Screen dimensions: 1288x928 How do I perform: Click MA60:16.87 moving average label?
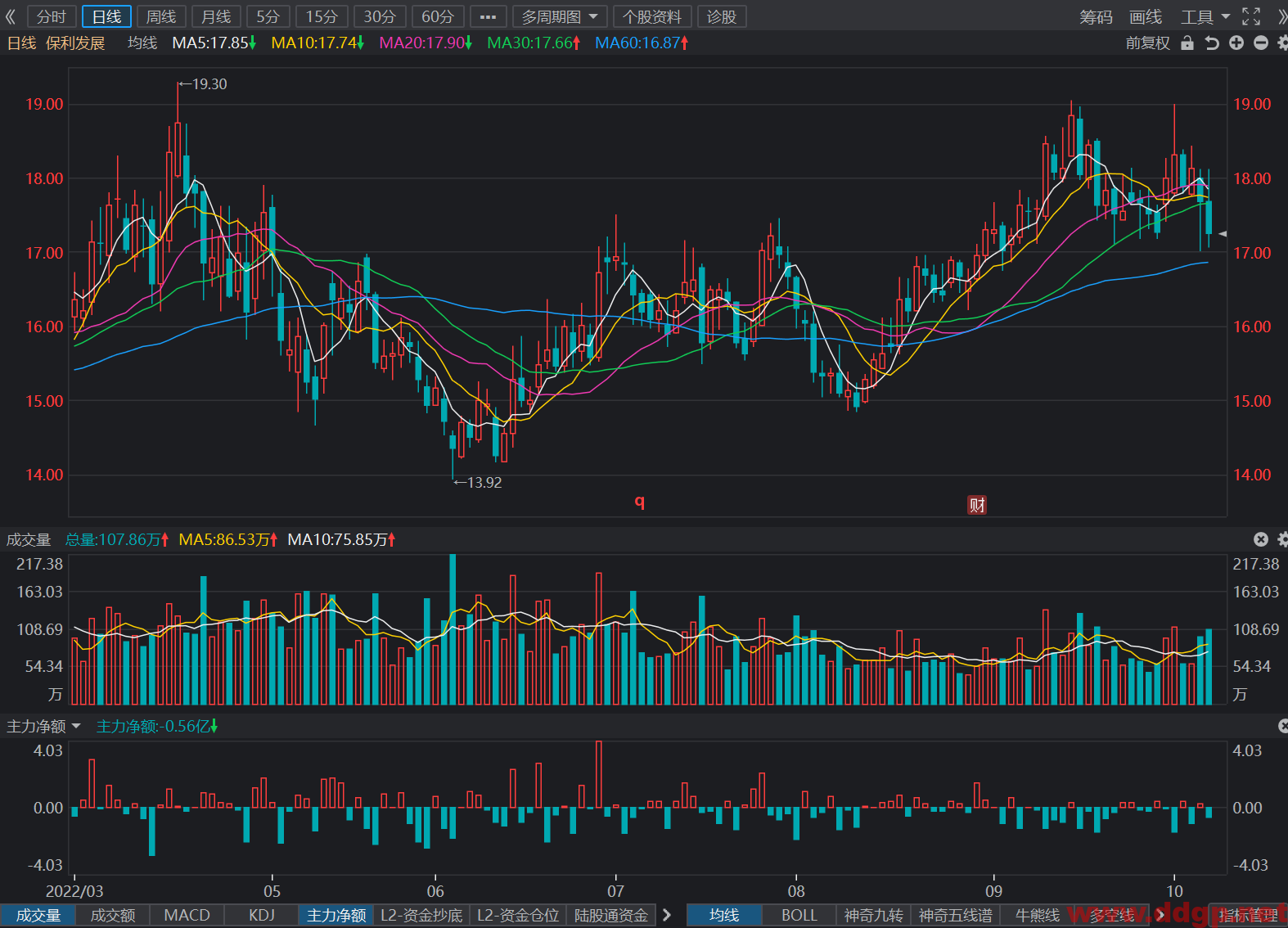(x=642, y=43)
